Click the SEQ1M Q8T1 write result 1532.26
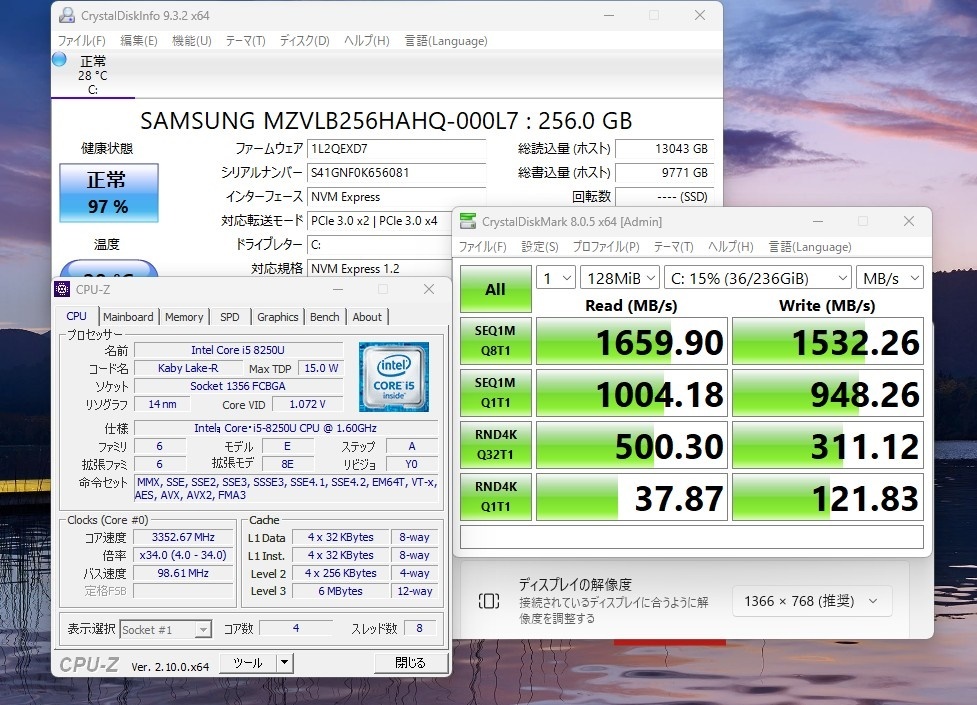Image resolution: width=977 pixels, height=705 pixels. (x=827, y=341)
